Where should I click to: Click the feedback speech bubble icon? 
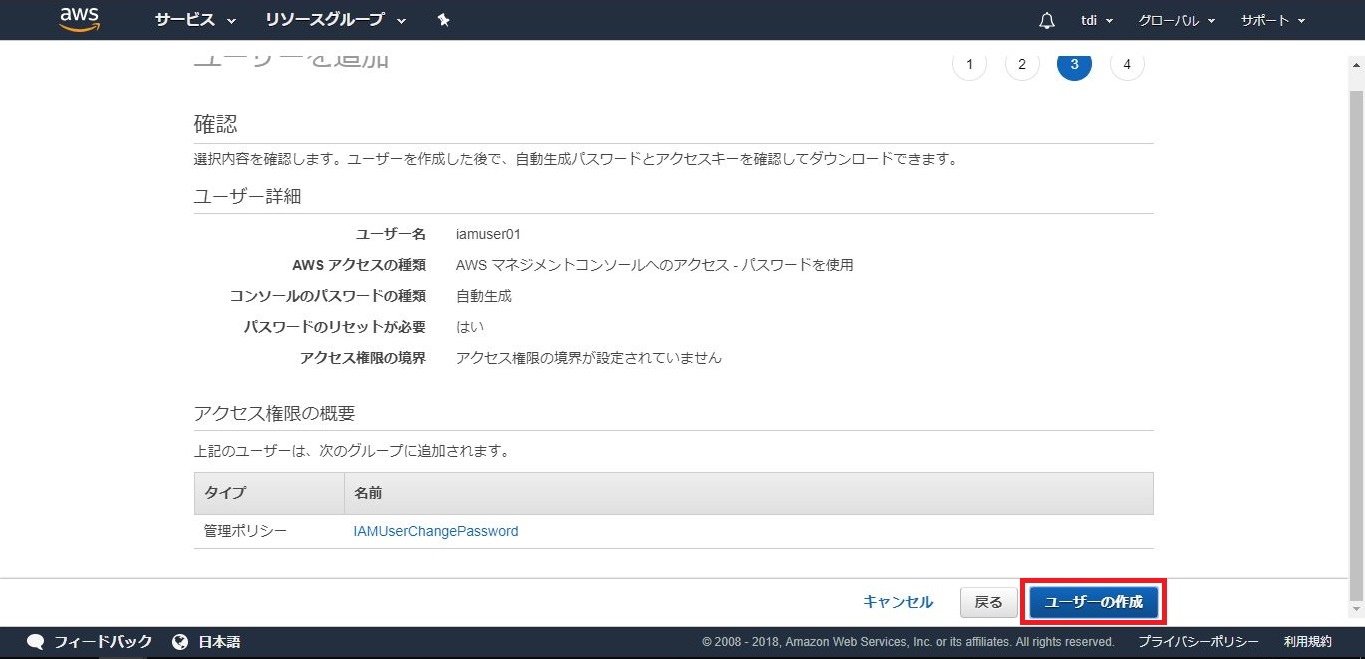(x=36, y=642)
